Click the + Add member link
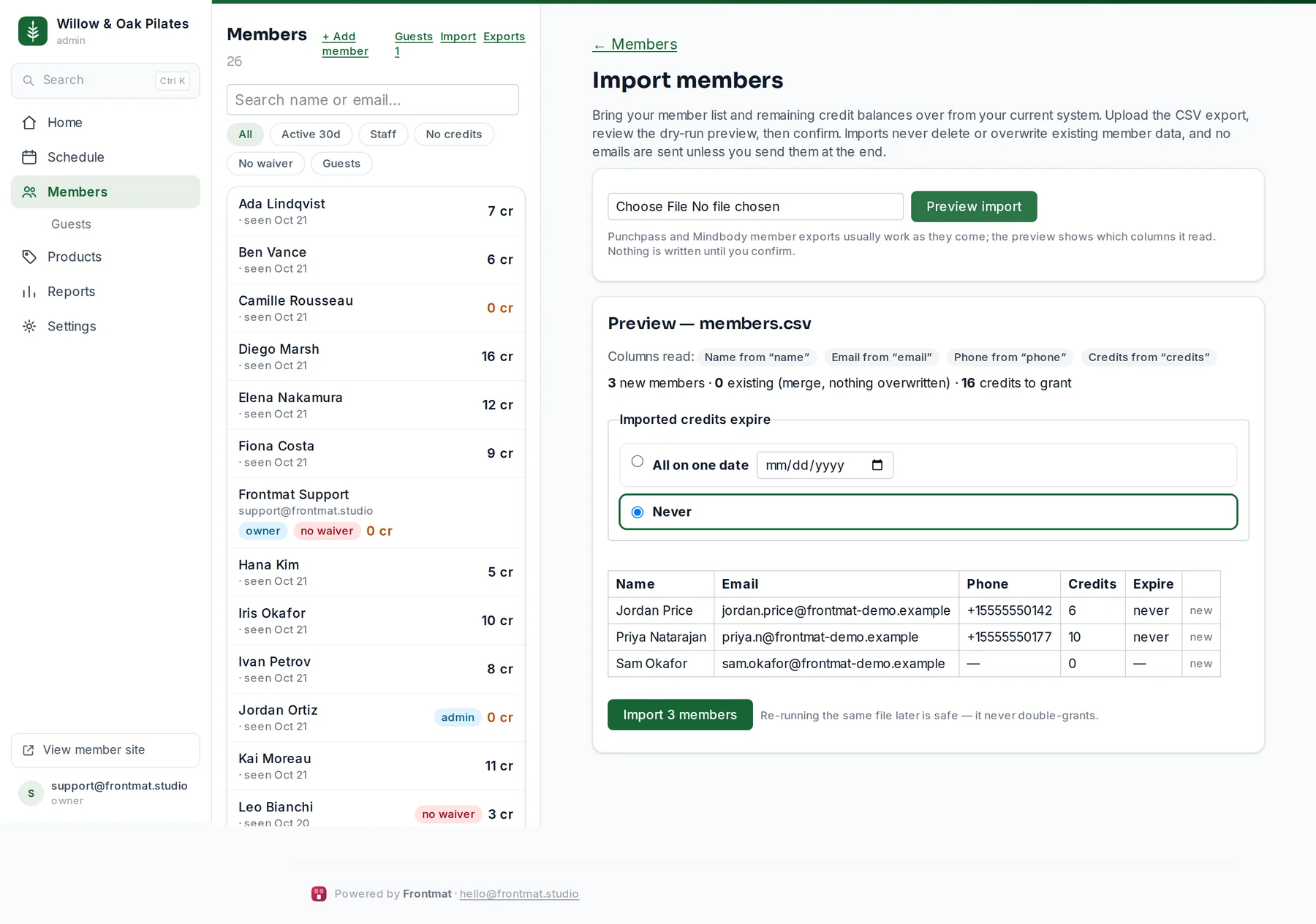Viewport: 1316px width, 924px height. pos(345,44)
